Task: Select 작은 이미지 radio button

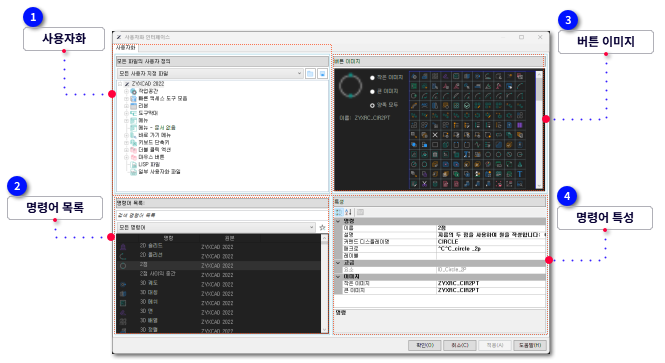Action: [372, 78]
